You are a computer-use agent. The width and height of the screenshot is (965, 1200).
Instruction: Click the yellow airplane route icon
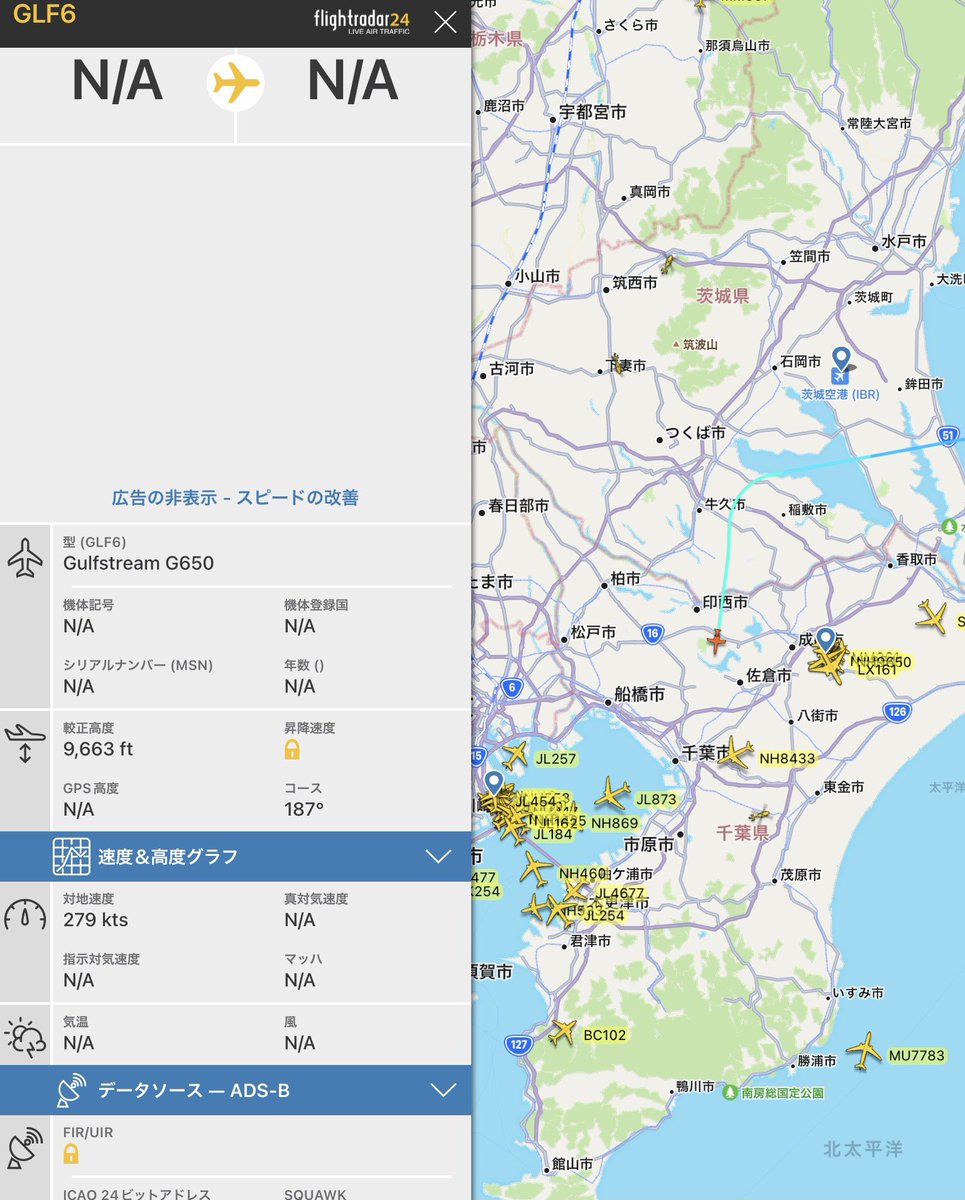pos(236,83)
